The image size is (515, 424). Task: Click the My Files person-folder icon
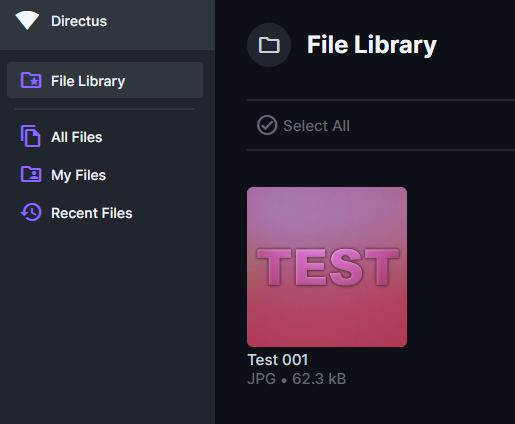click(31, 174)
